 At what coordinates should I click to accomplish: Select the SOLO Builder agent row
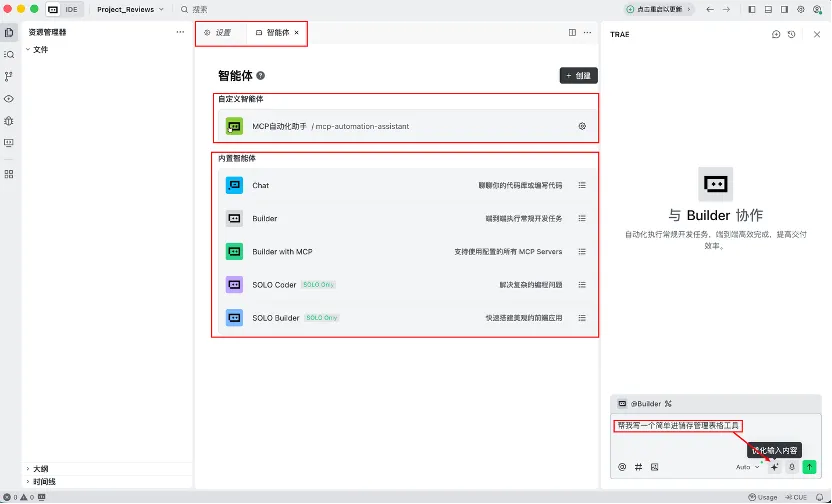pos(408,318)
